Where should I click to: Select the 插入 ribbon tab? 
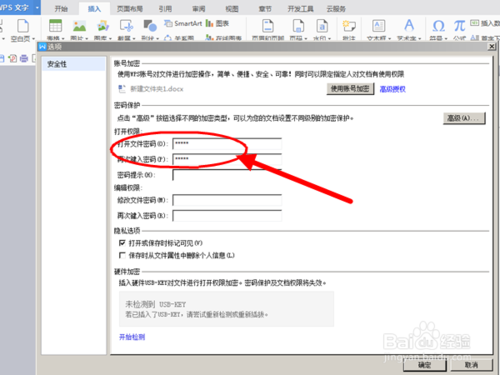94,9
